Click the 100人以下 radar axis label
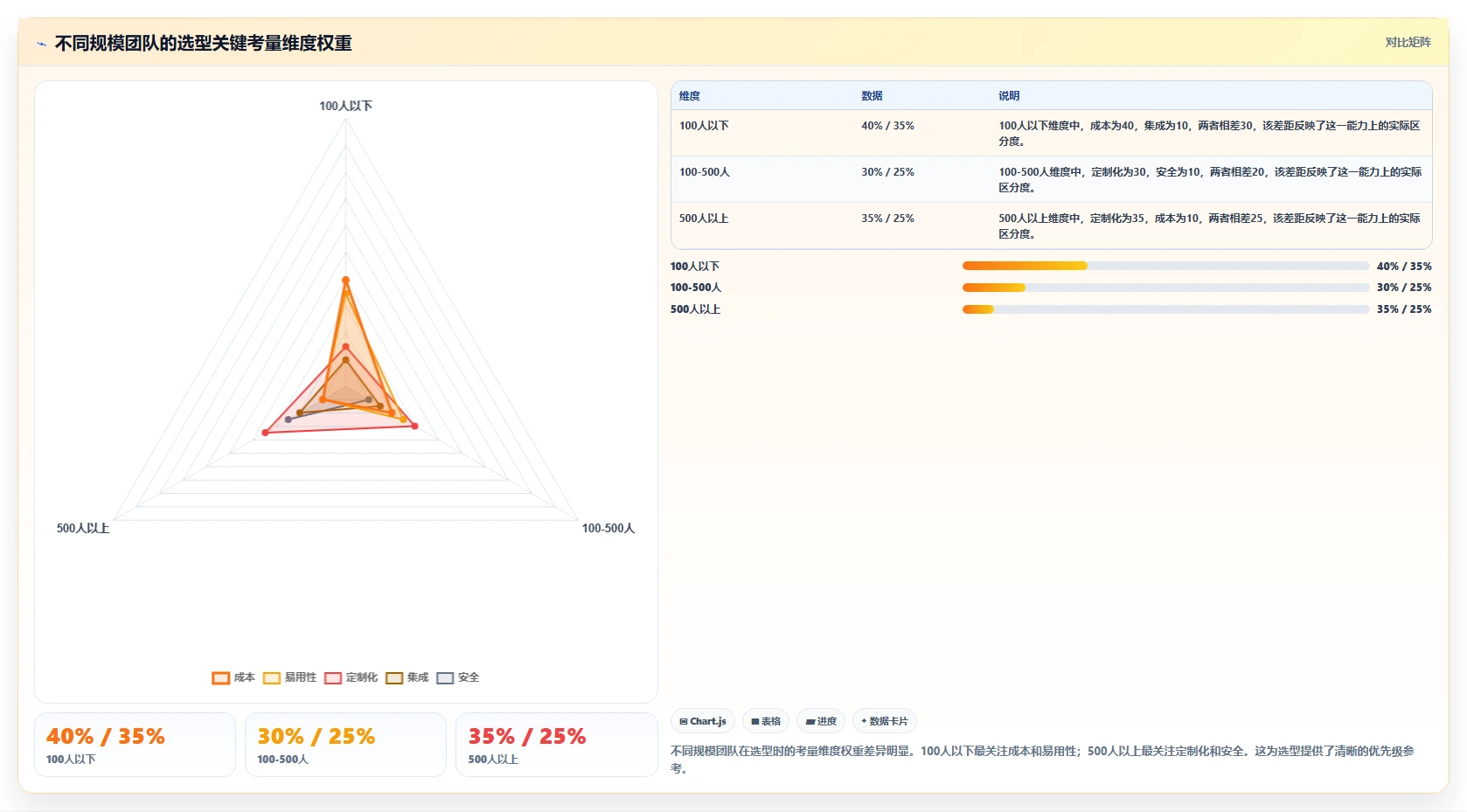Image resolution: width=1467 pixels, height=812 pixels. (x=345, y=106)
